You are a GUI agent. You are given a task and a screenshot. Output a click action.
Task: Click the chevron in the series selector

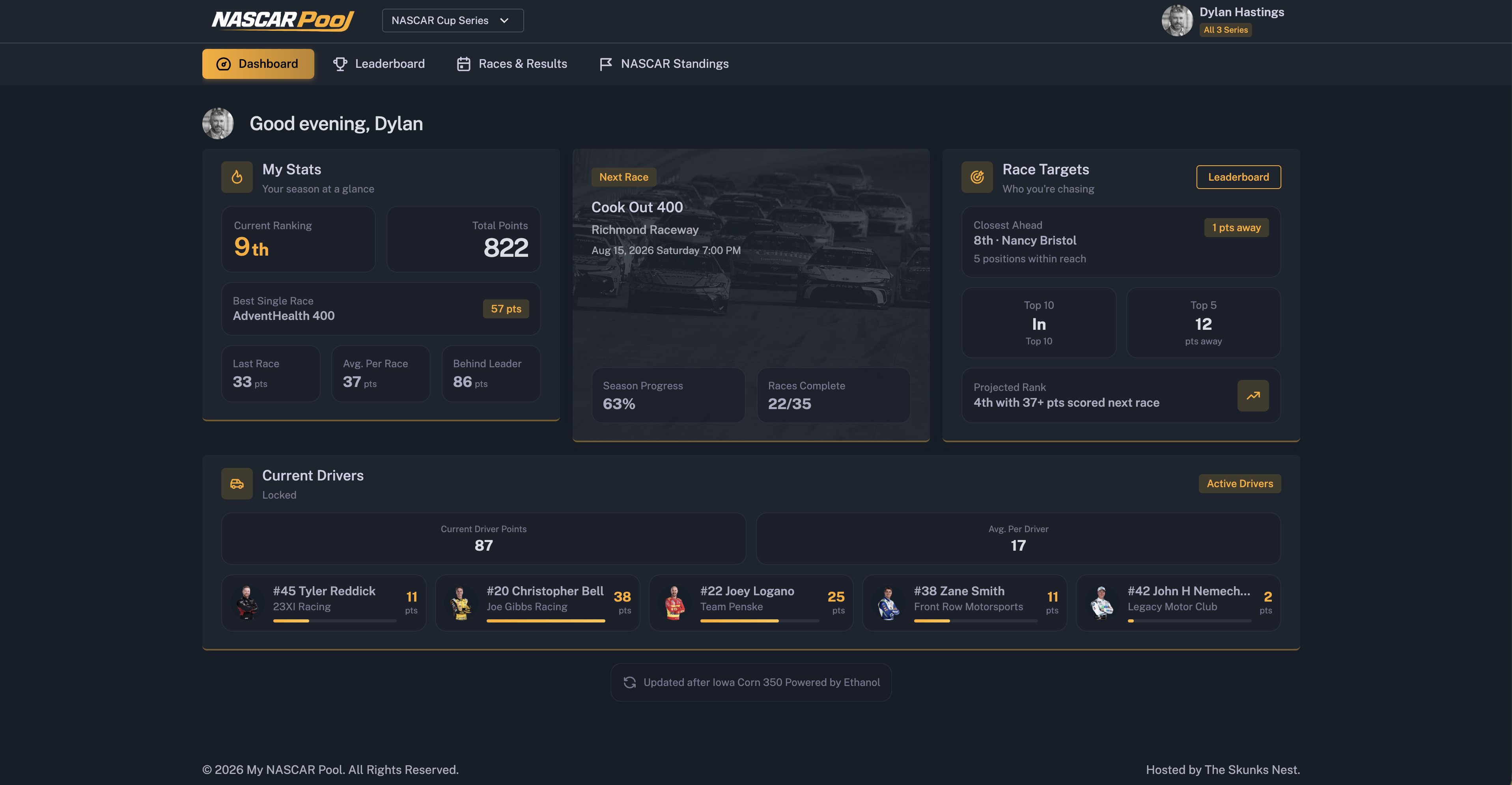point(504,21)
